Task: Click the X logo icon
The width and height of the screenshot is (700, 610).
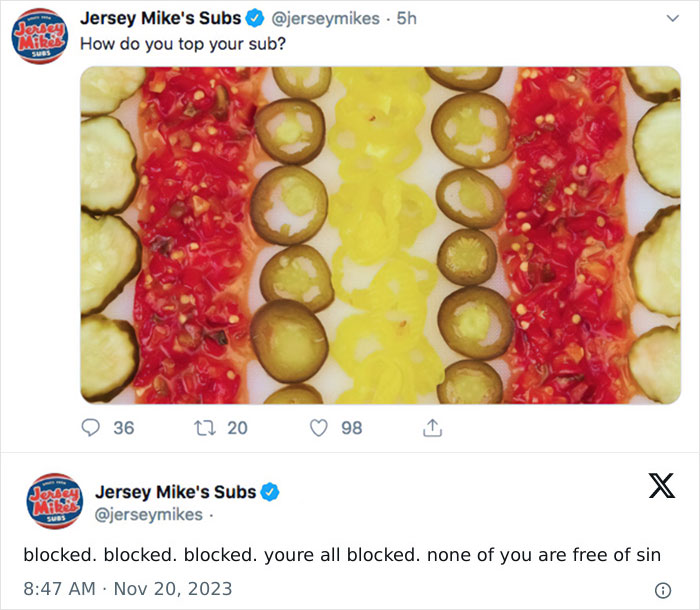Action: [x=661, y=487]
